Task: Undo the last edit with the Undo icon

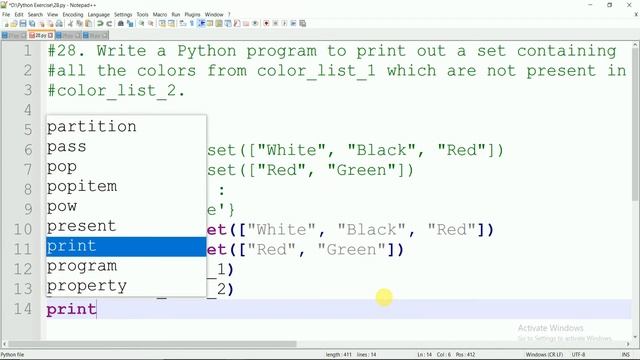Action: click(100, 24)
